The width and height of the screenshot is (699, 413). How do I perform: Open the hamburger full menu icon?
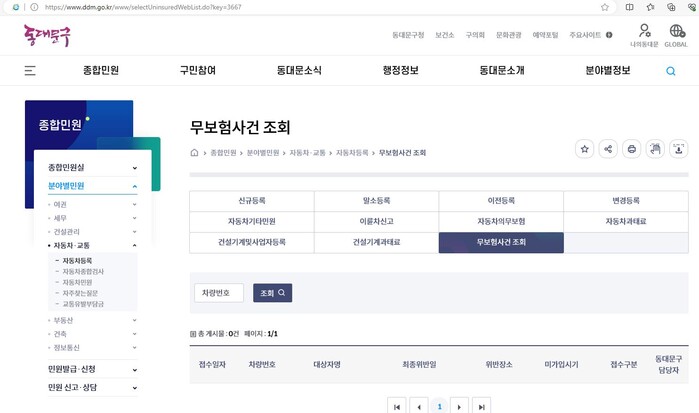(x=30, y=71)
